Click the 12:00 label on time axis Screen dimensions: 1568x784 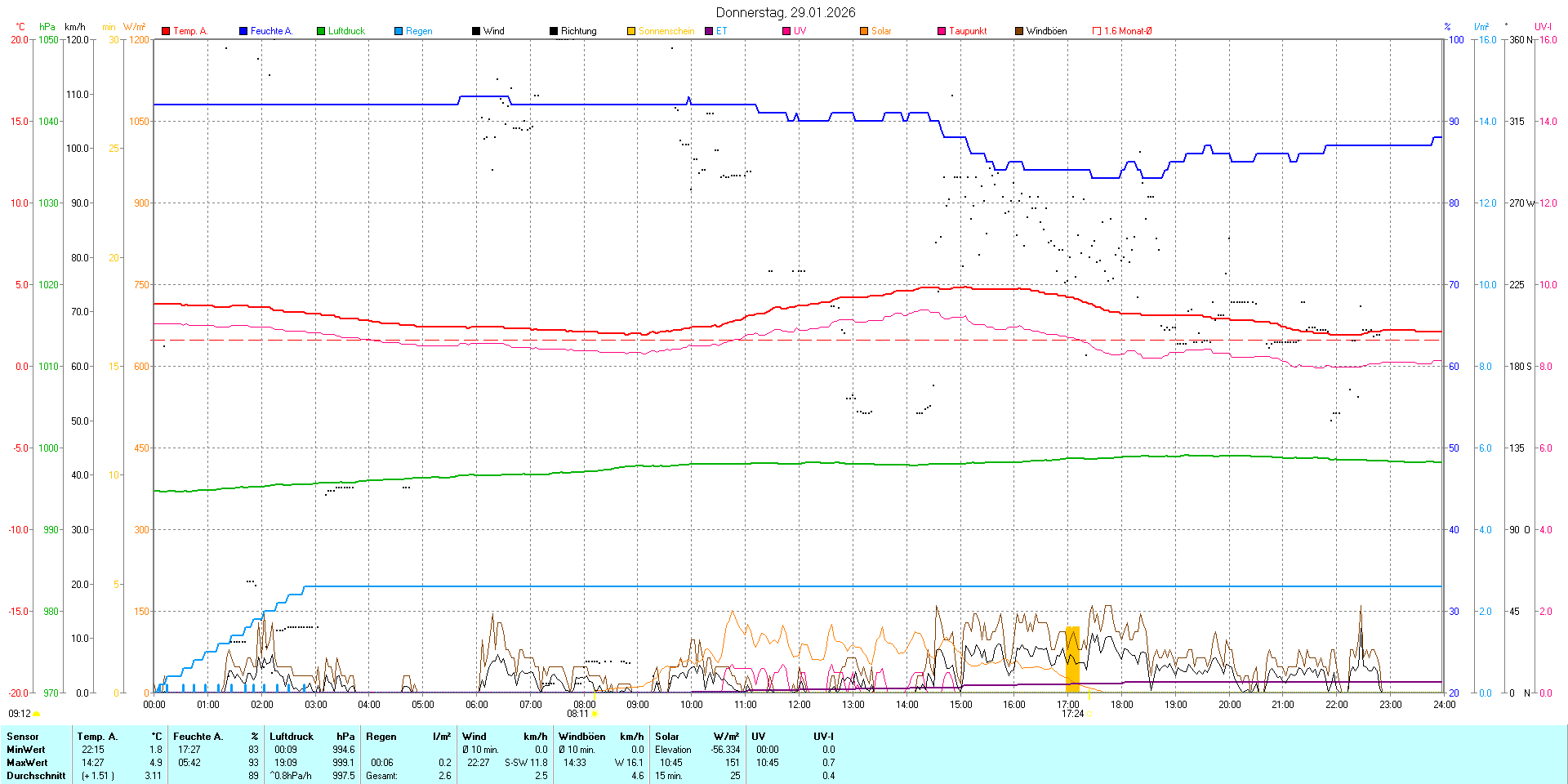pyautogui.click(x=799, y=705)
